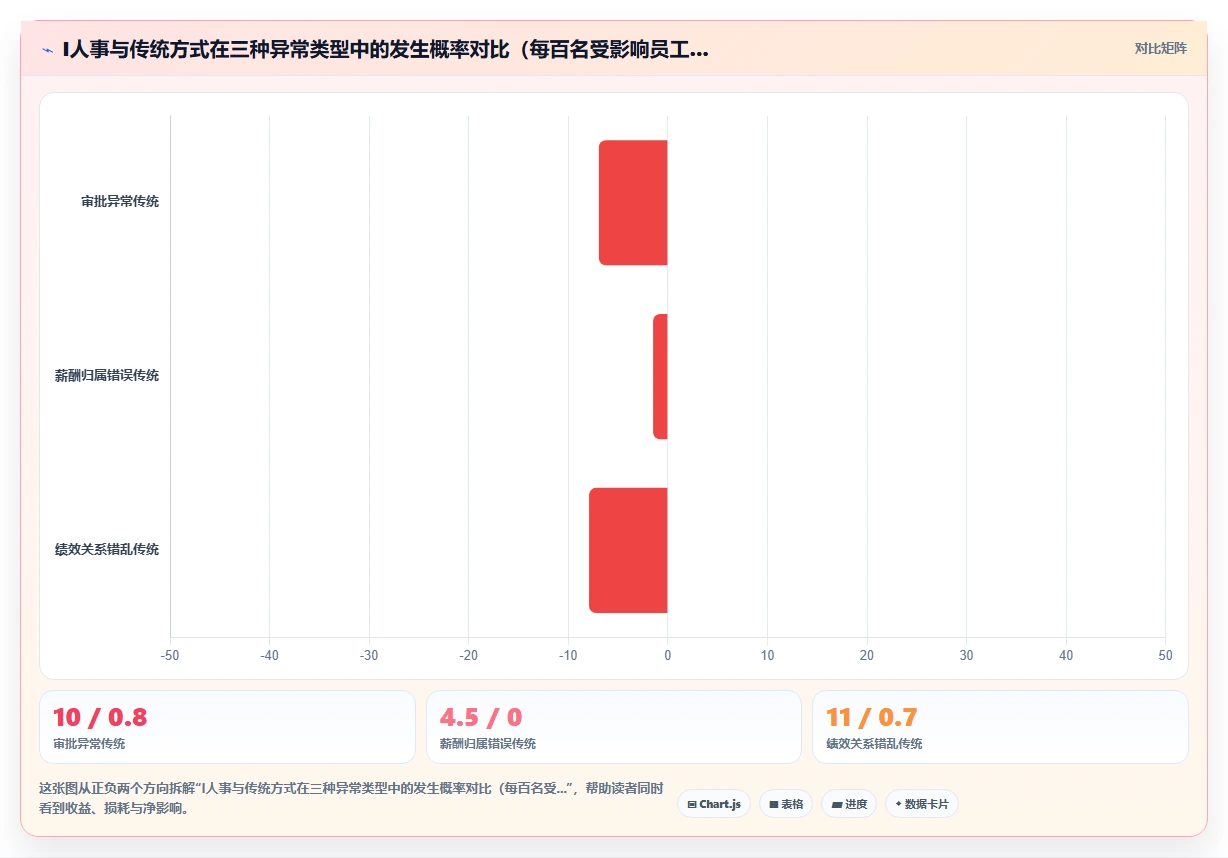Click the red bar for 绩效关系错乱传统
The width and height of the screenshot is (1228, 858).
pyautogui.click(x=628, y=550)
